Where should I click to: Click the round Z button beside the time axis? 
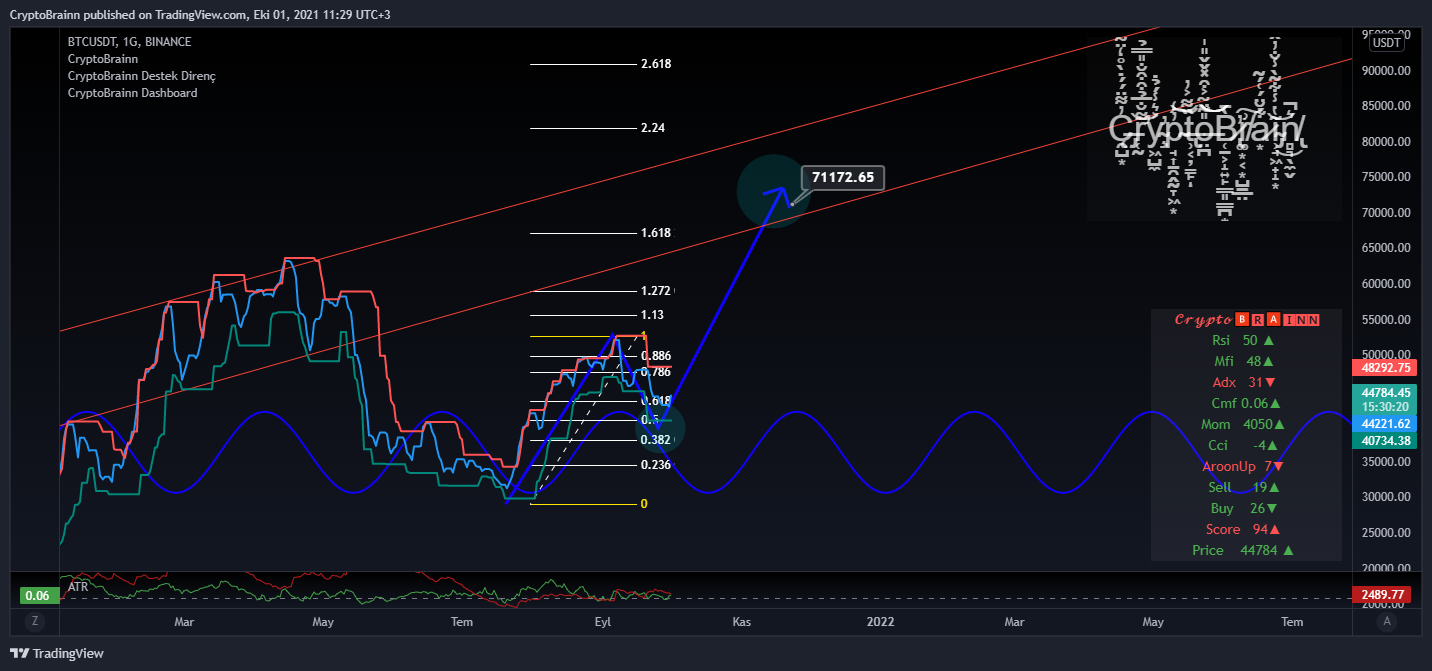click(x=35, y=621)
